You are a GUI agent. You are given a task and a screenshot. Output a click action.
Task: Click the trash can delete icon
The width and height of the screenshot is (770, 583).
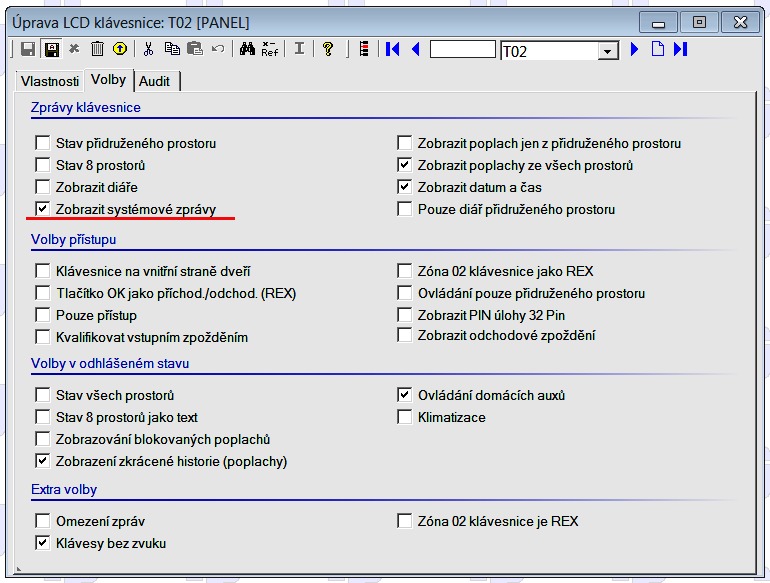(x=97, y=49)
